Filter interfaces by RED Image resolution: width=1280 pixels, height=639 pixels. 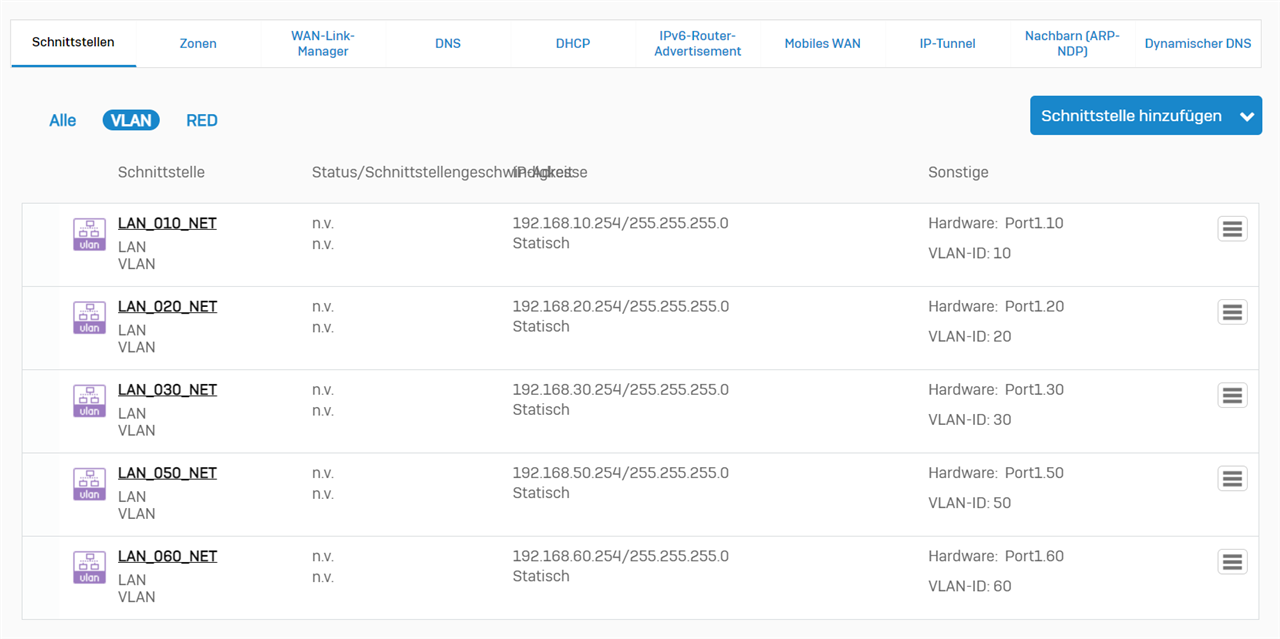click(202, 120)
